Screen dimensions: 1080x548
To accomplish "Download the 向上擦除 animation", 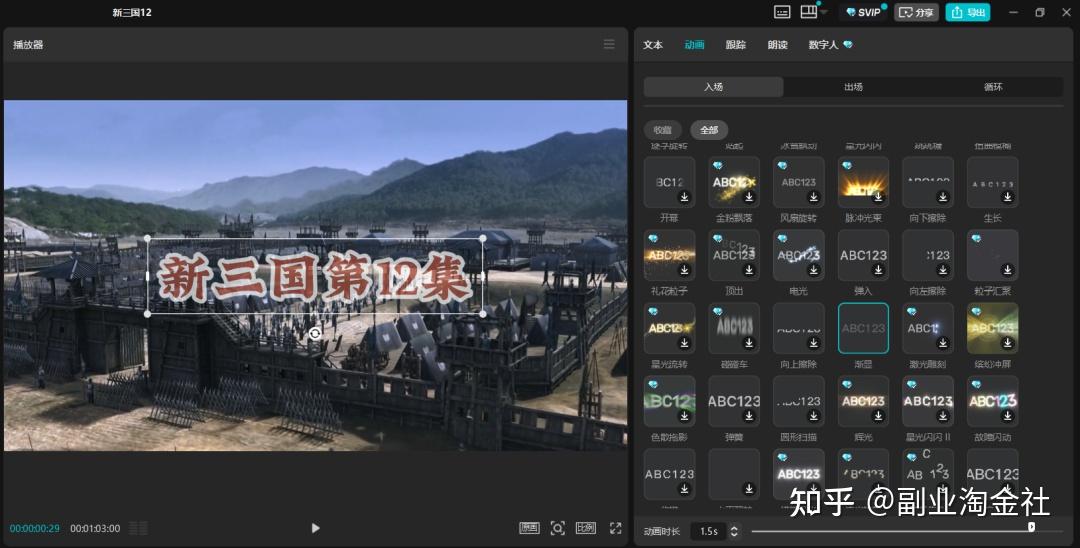I will pos(813,343).
